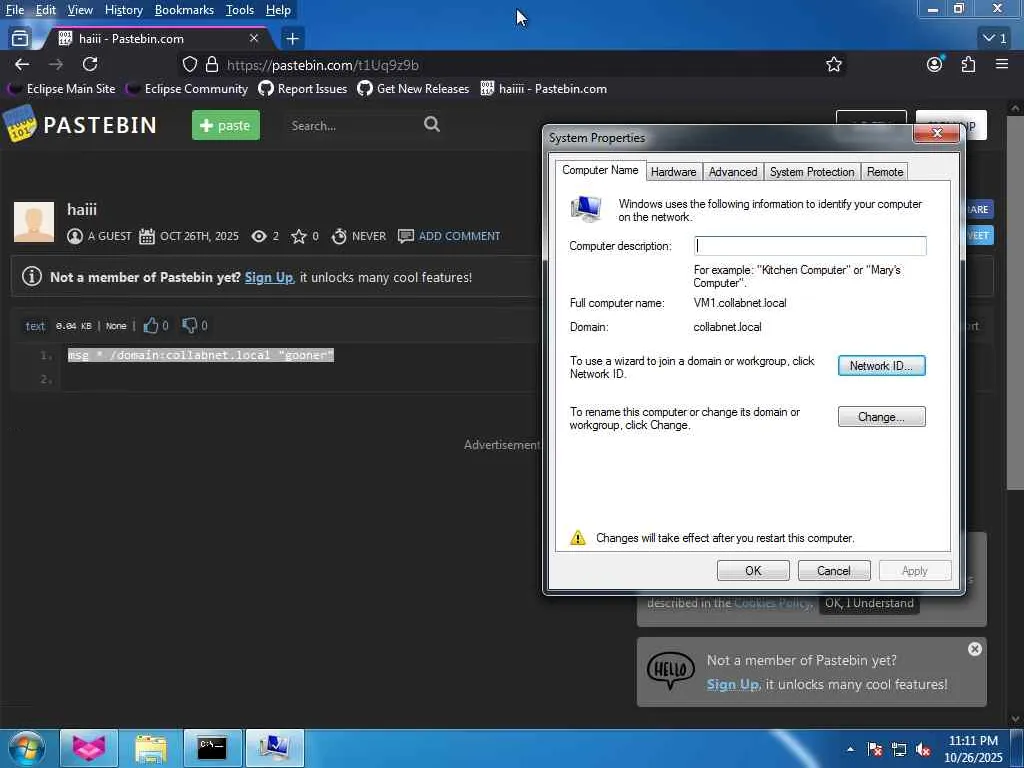Dismiss the Hello sign-up popup
This screenshot has height=768, width=1024.
pyautogui.click(x=974, y=648)
